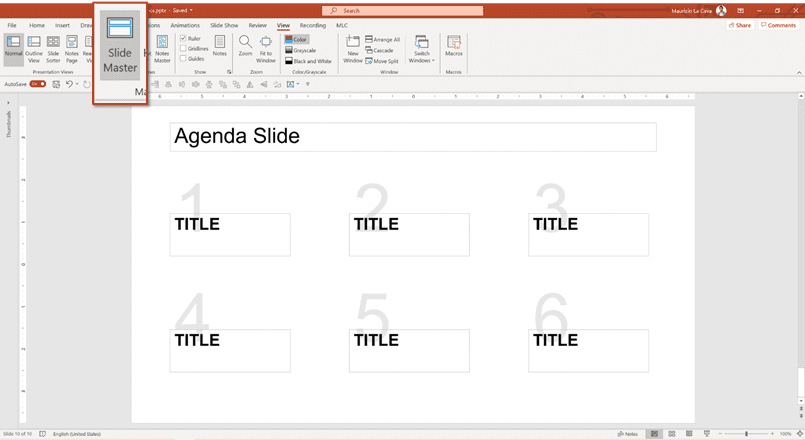
Task: Click Move Split
Action: pos(382,61)
